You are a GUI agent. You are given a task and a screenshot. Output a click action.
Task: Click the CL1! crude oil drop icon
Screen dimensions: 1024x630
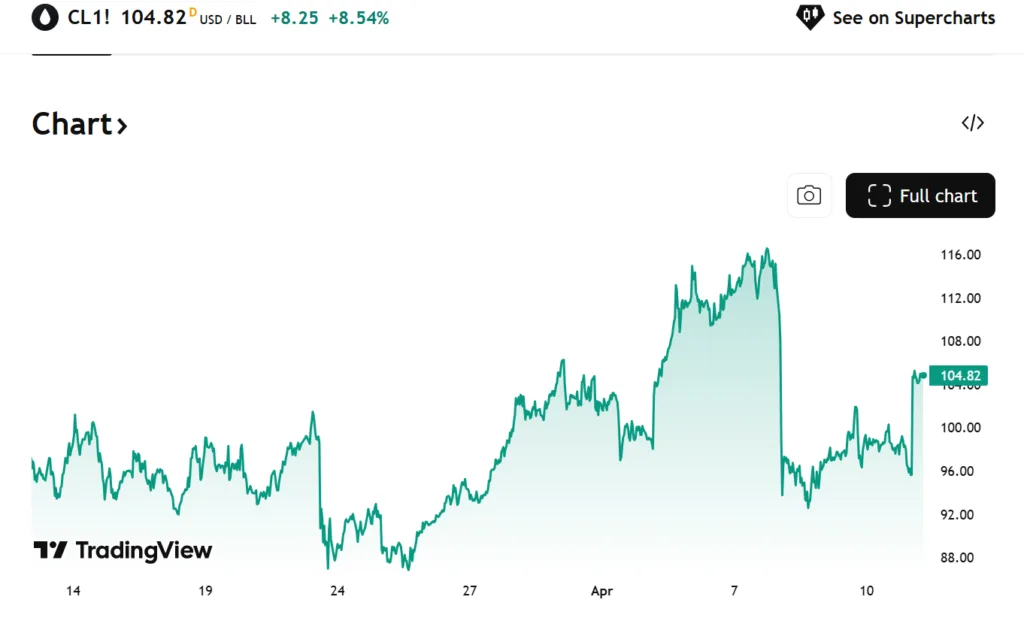point(44,18)
